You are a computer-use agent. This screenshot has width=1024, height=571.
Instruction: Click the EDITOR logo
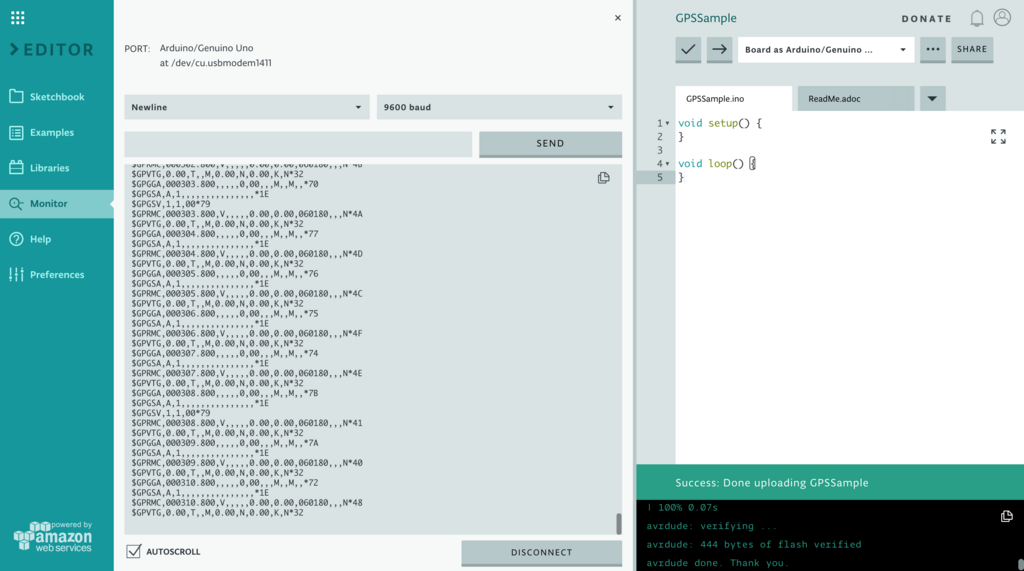click(52, 50)
